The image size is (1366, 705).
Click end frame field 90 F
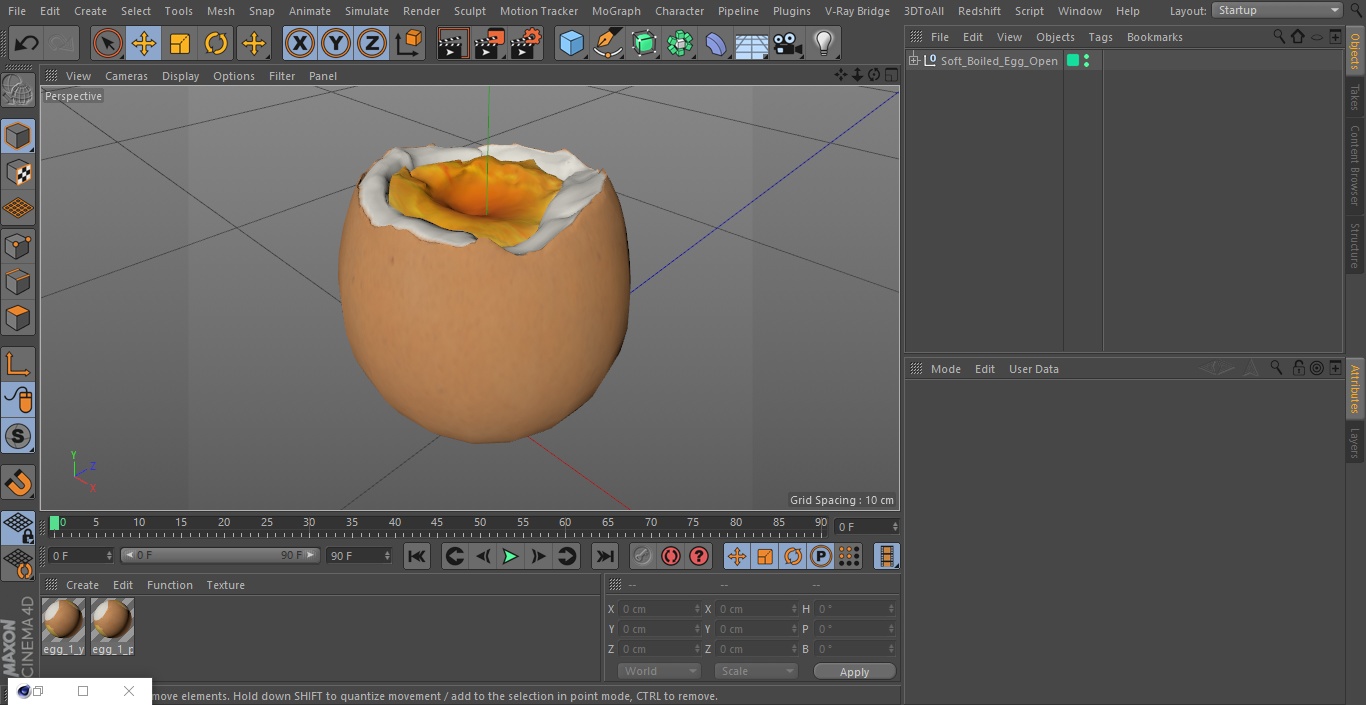tap(359, 555)
